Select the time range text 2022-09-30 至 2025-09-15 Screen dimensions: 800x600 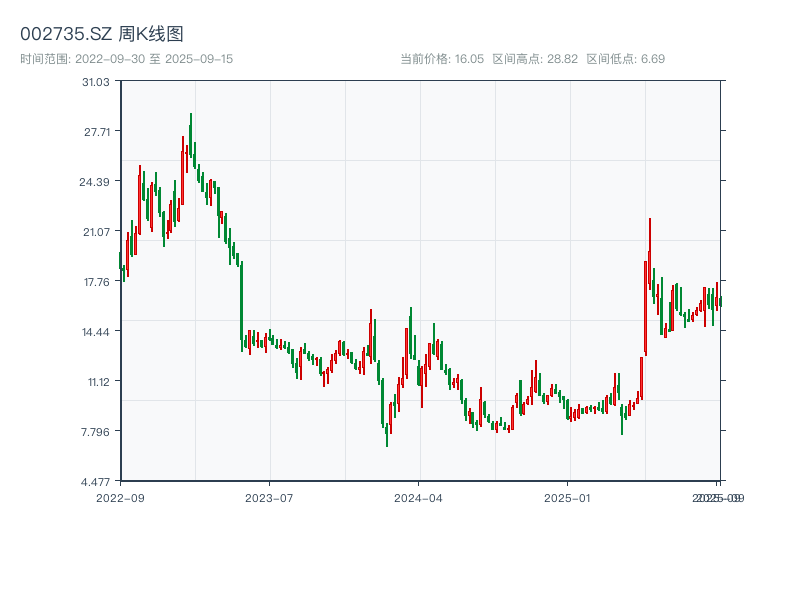154,59
